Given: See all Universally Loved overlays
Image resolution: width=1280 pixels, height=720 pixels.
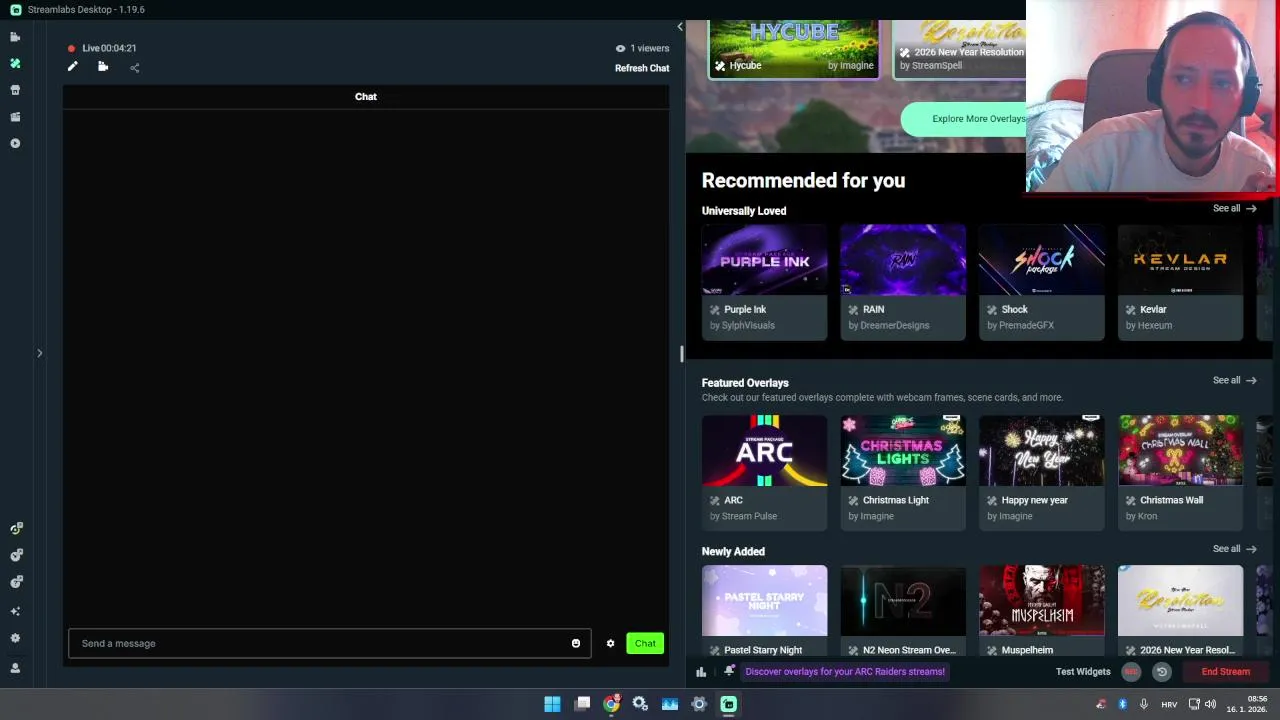Looking at the screenshot, I should 1234,209.
